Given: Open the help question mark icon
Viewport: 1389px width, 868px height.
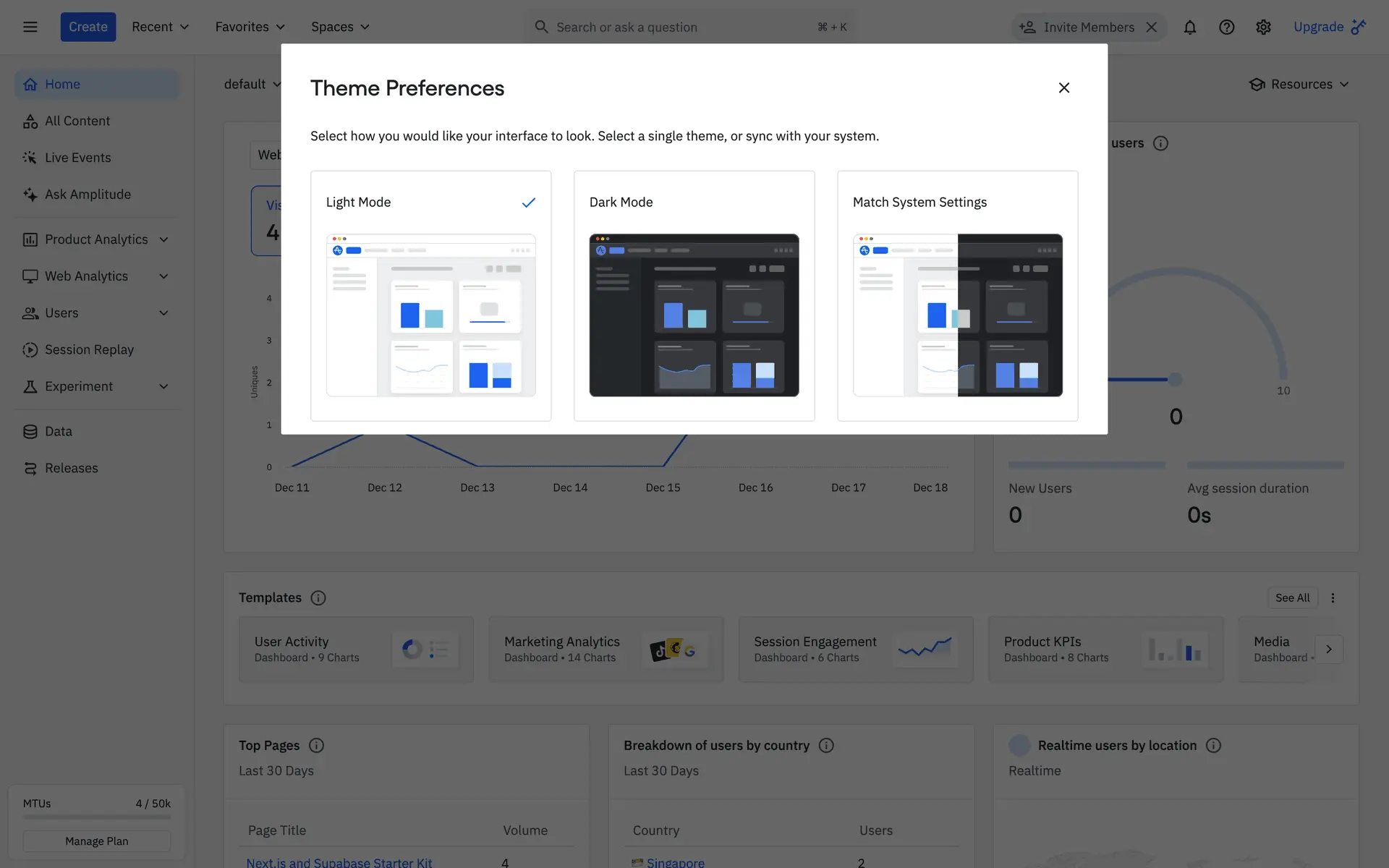Looking at the screenshot, I should (x=1226, y=27).
